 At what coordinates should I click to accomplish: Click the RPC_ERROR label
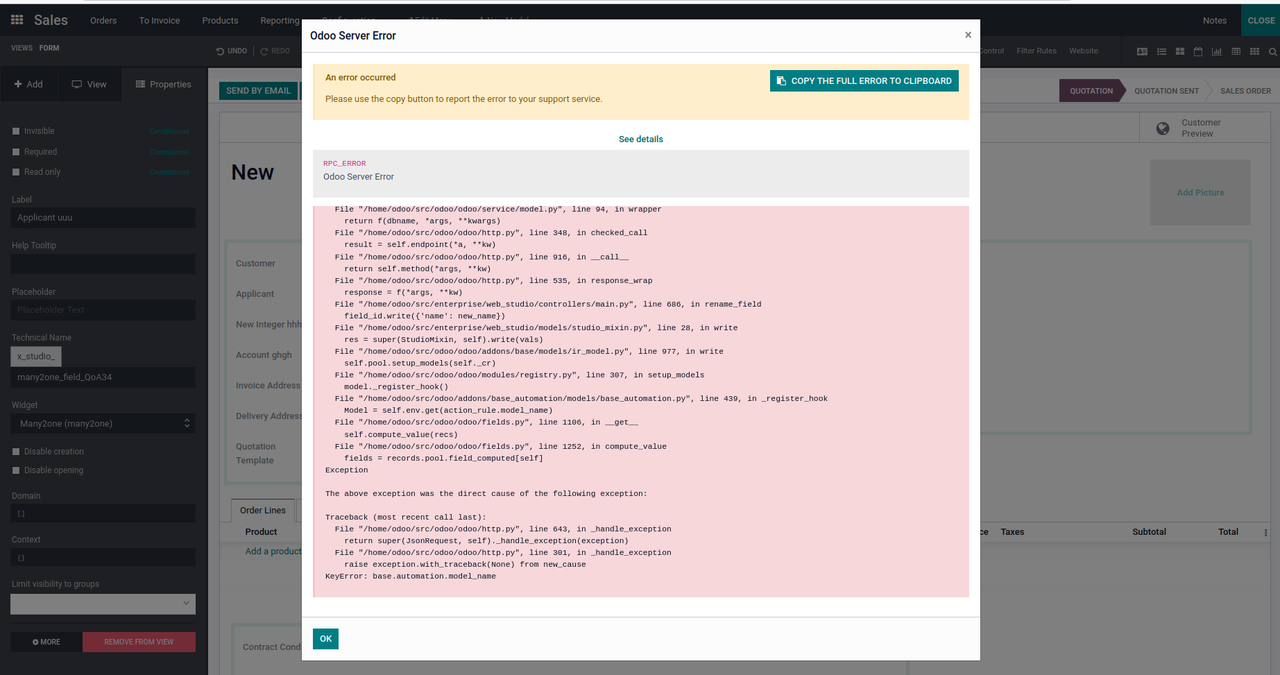click(x=345, y=163)
